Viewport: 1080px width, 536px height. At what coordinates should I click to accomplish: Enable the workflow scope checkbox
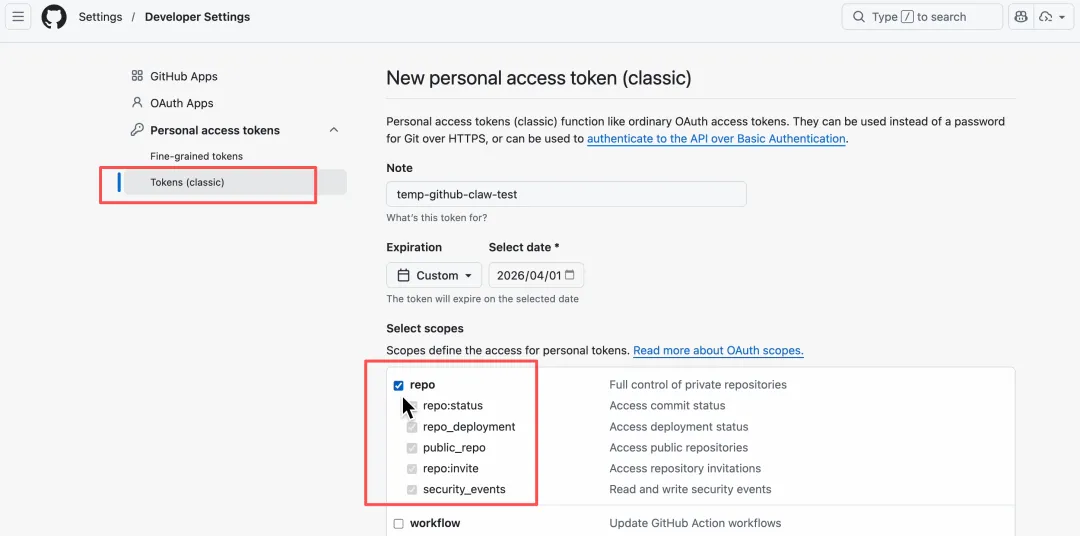pos(398,524)
